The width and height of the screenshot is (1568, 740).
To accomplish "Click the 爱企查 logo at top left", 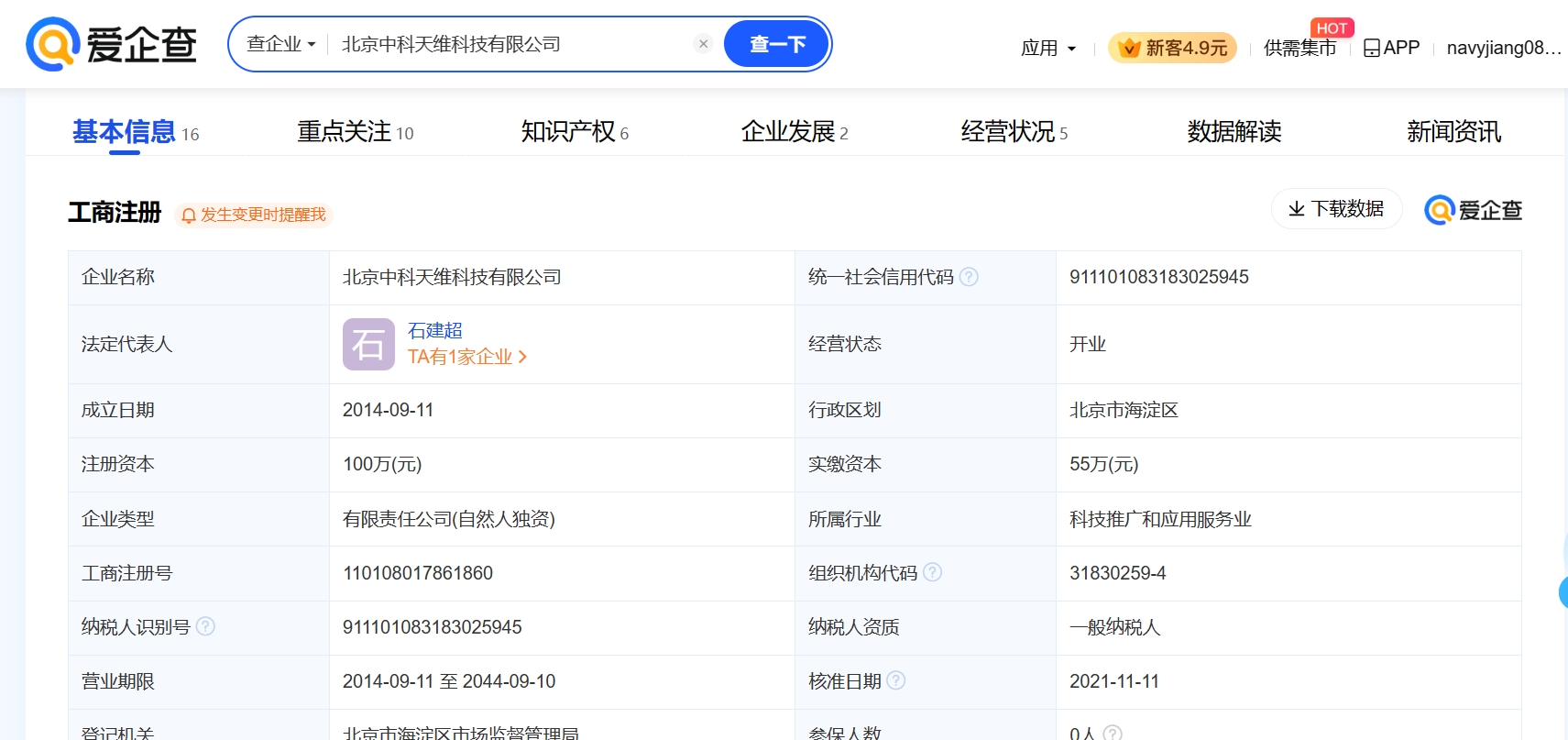I will click(112, 44).
